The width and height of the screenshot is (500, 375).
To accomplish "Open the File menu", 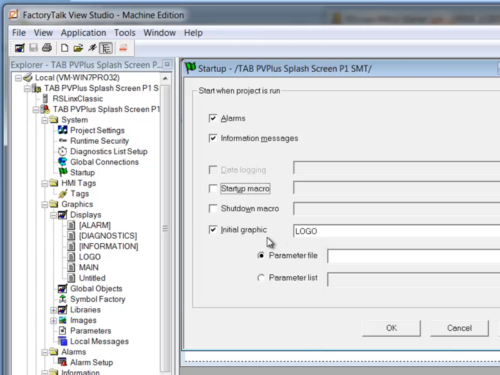I will [19, 33].
